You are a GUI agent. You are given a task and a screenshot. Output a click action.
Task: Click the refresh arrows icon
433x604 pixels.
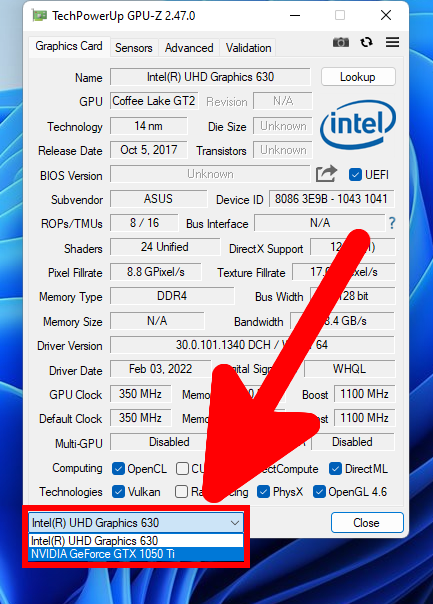tap(366, 42)
